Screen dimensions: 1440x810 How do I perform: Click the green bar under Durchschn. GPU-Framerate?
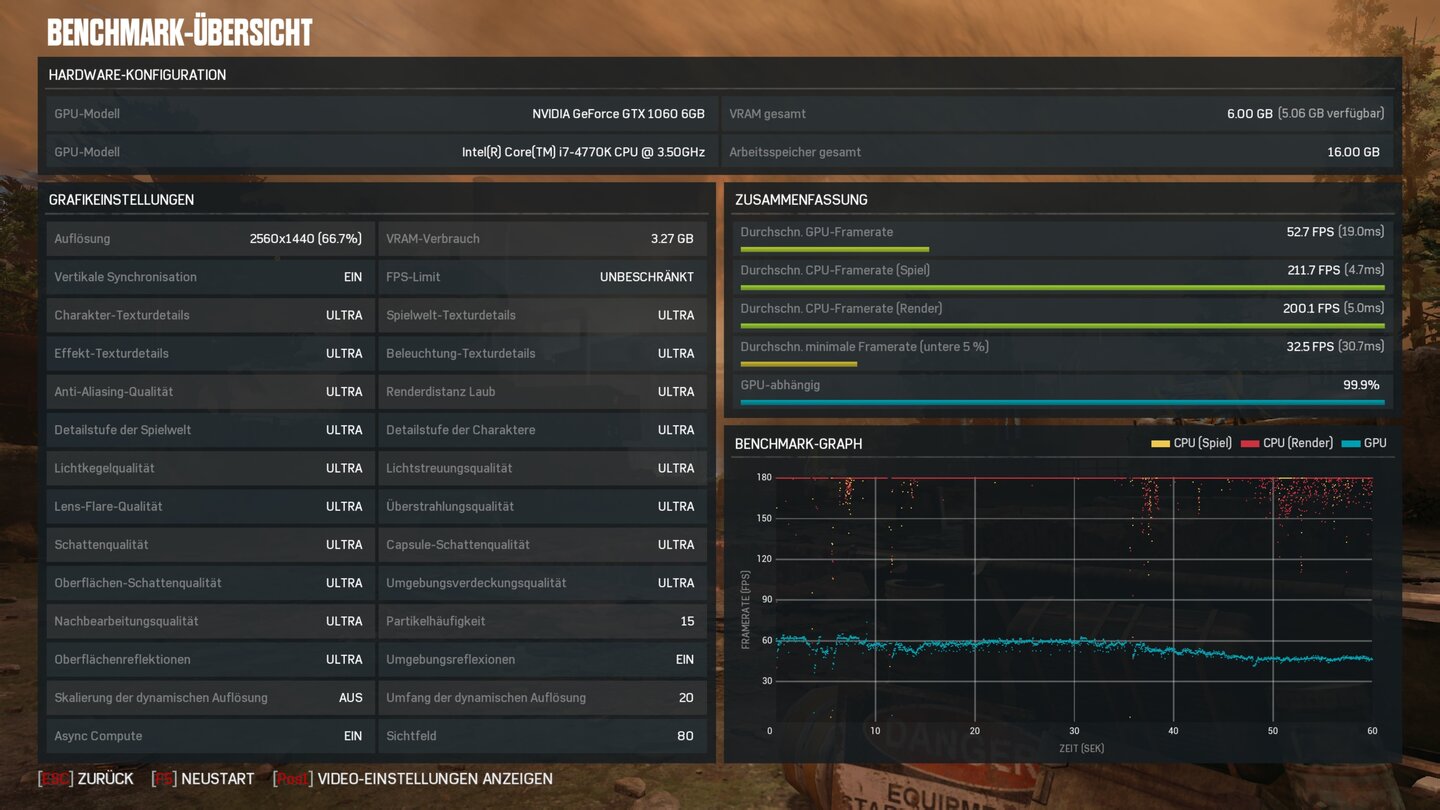[834, 249]
